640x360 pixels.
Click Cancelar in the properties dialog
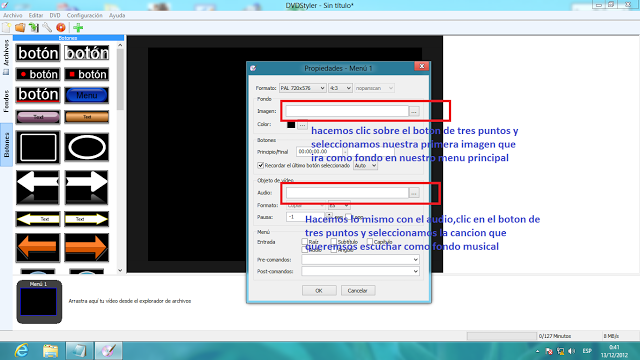358,291
